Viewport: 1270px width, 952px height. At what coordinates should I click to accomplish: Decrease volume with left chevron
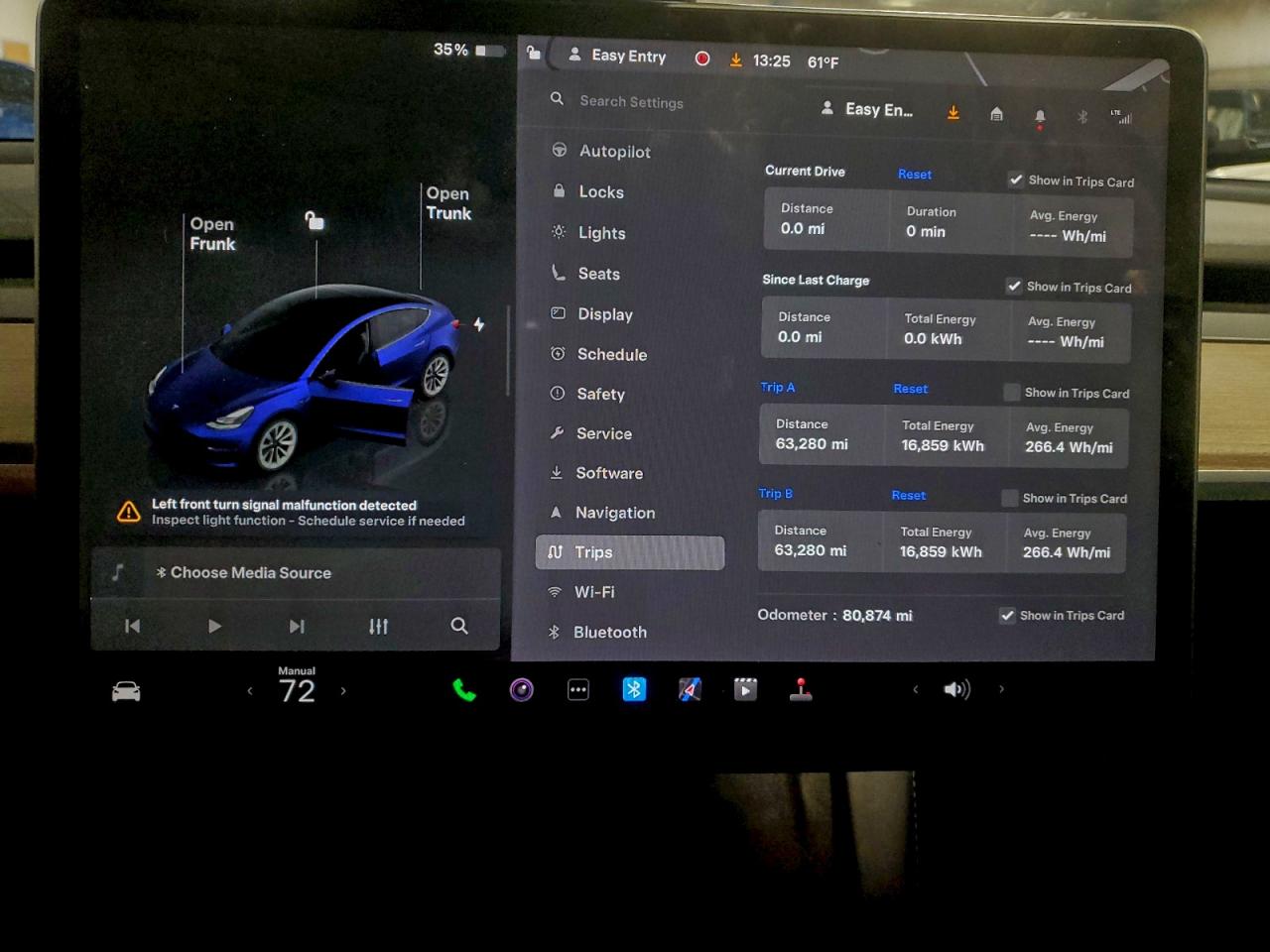click(916, 689)
